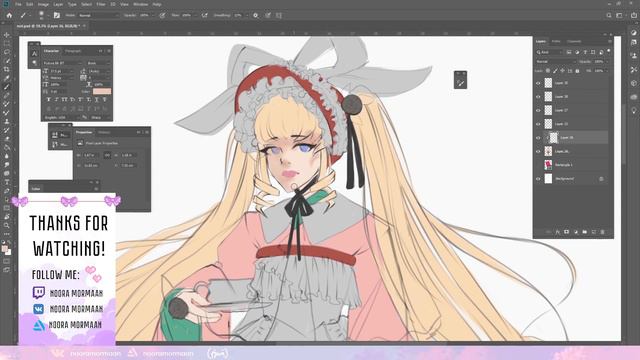Open the Window menu
The width and height of the screenshot is (640, 360).
[140, 4]
